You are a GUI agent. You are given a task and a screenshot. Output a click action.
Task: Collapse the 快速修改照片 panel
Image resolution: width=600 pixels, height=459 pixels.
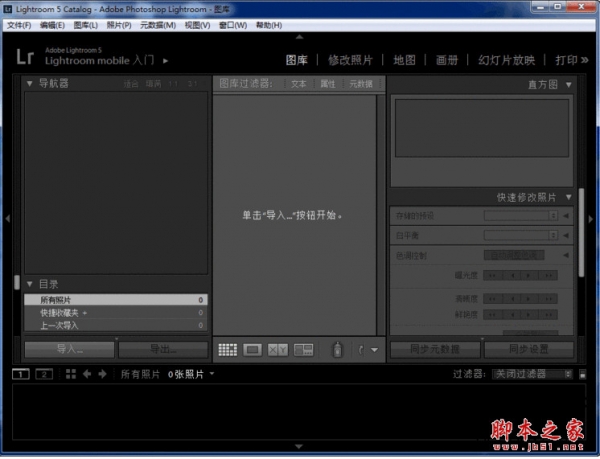tap(569, 197)
